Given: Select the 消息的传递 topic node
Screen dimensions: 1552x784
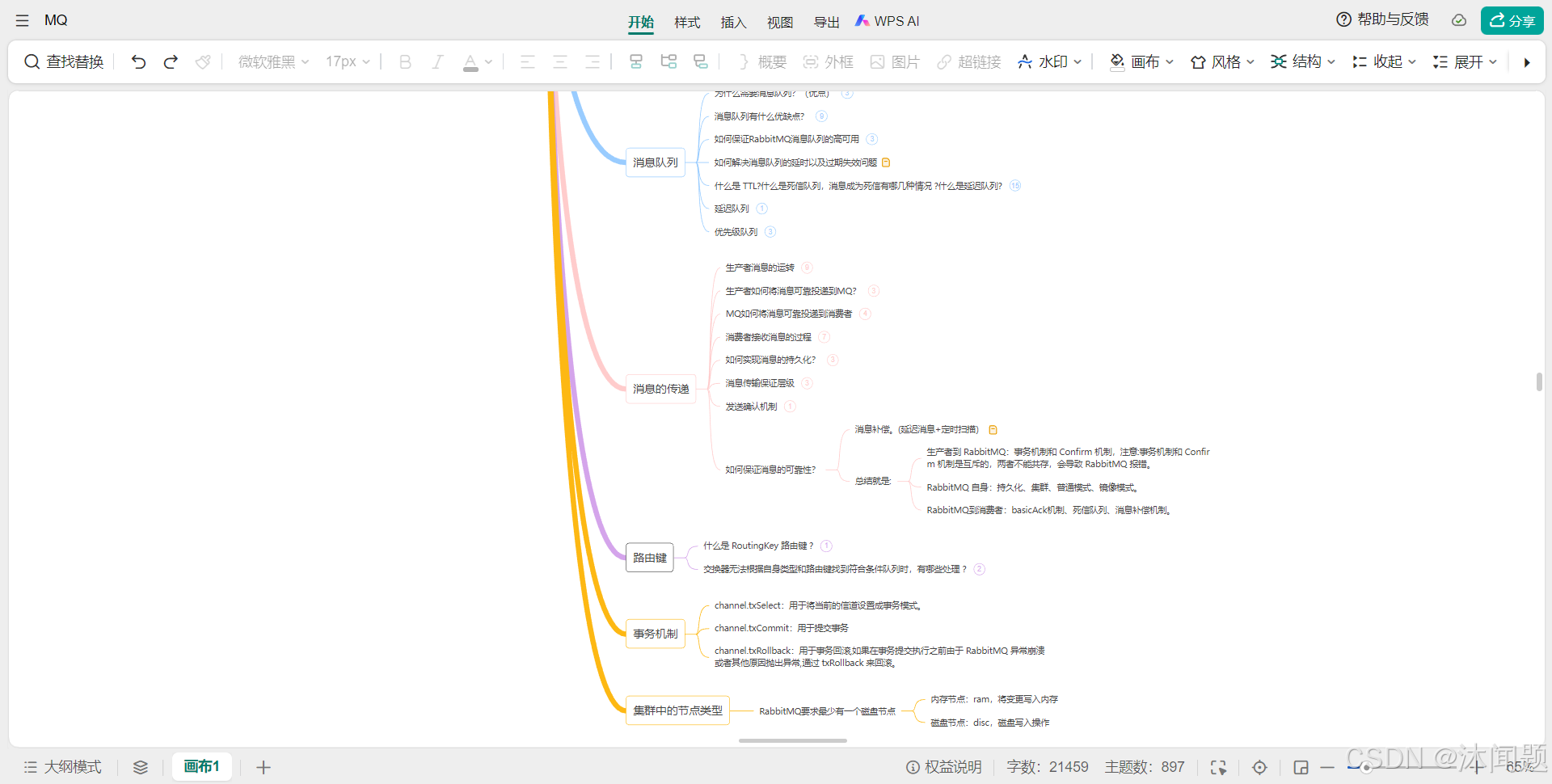Looking at the screenshot, I should coord(661,389).
